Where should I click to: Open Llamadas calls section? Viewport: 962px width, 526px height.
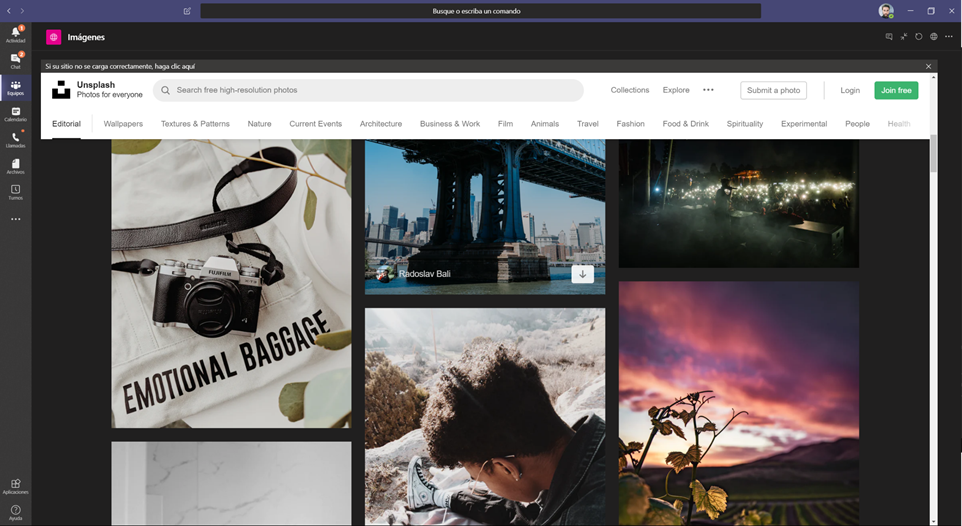pyautogui.click(x=15, y=139)
